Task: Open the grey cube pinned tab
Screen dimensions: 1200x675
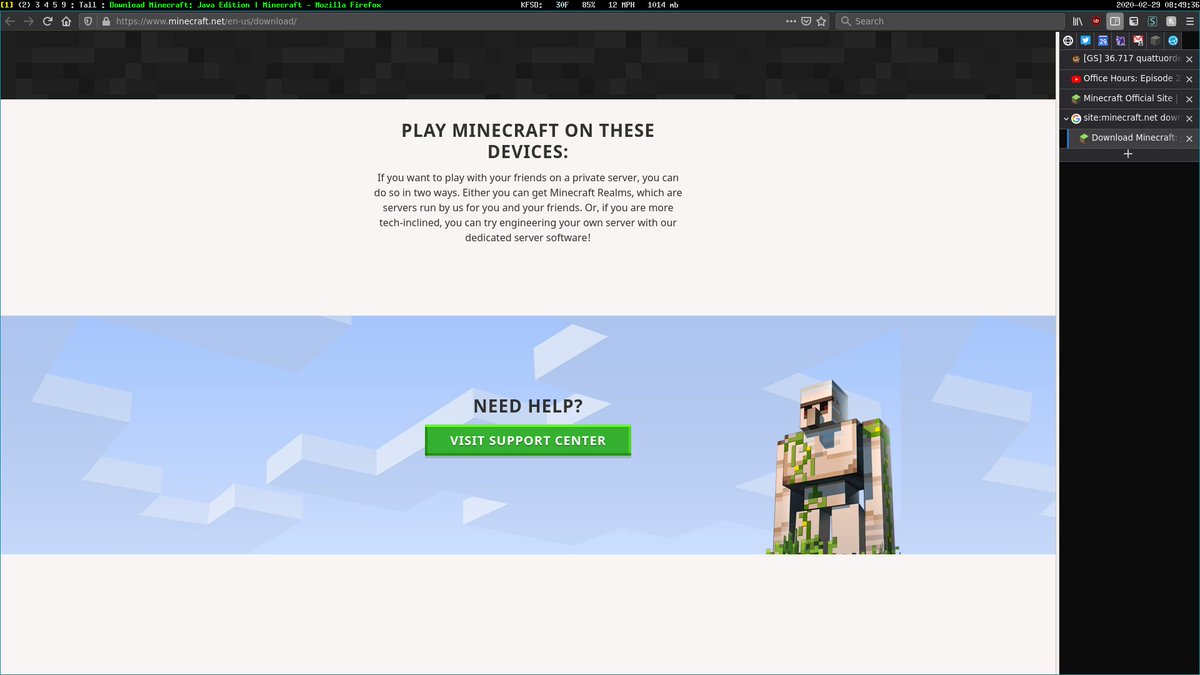Action: pyautogui.click(x=1155, y=41)
